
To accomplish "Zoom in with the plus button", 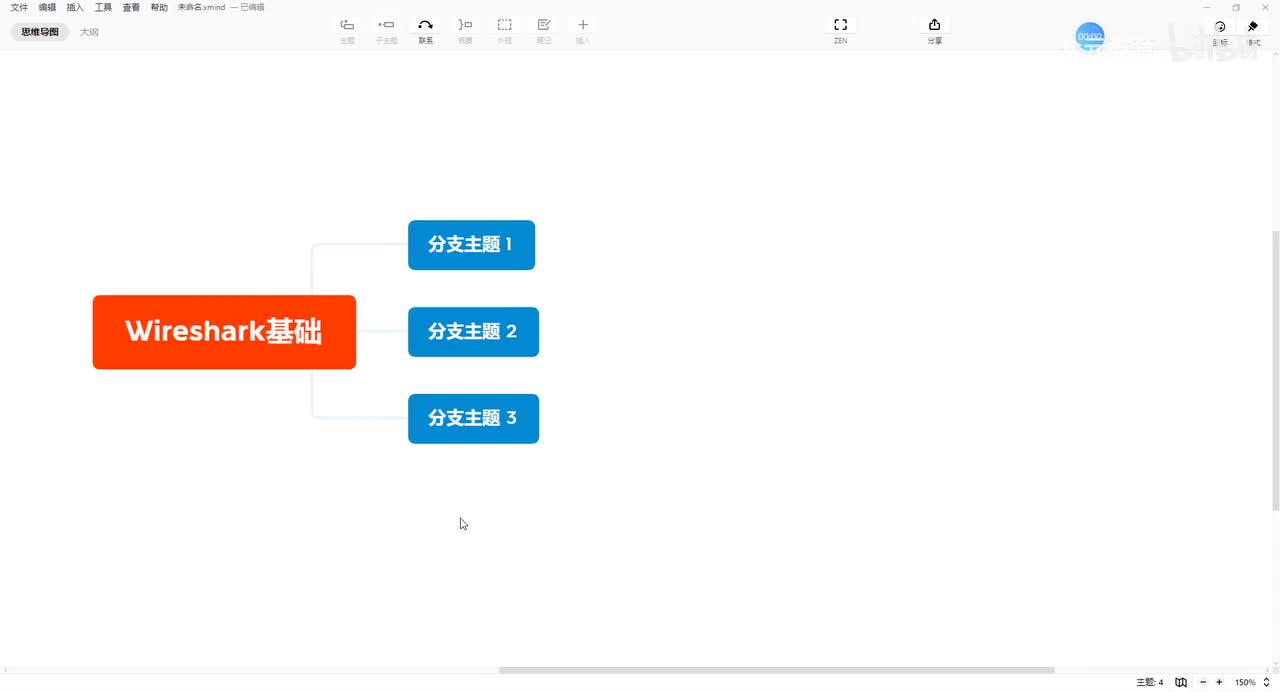I will tap(1219, 682).
